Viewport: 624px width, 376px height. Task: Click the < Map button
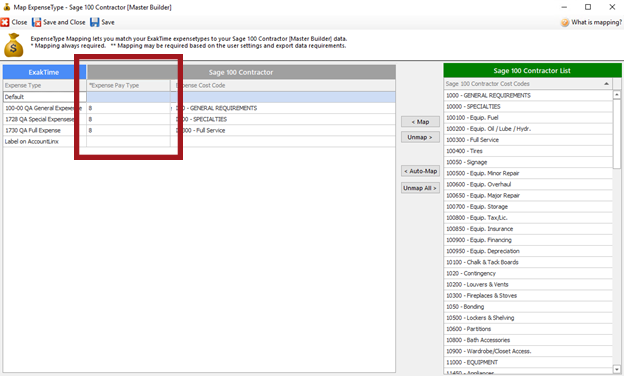click(x=420, y=122)
